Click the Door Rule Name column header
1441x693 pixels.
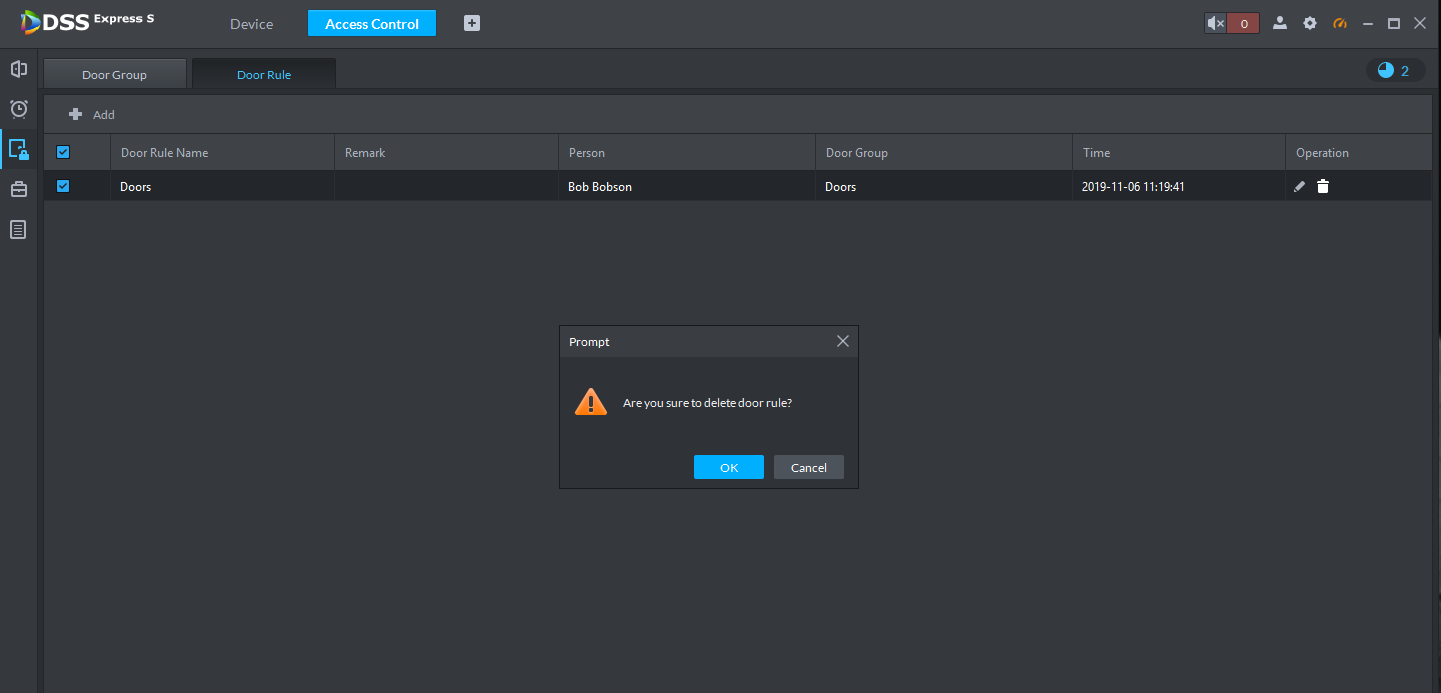[x=222, y=153]
